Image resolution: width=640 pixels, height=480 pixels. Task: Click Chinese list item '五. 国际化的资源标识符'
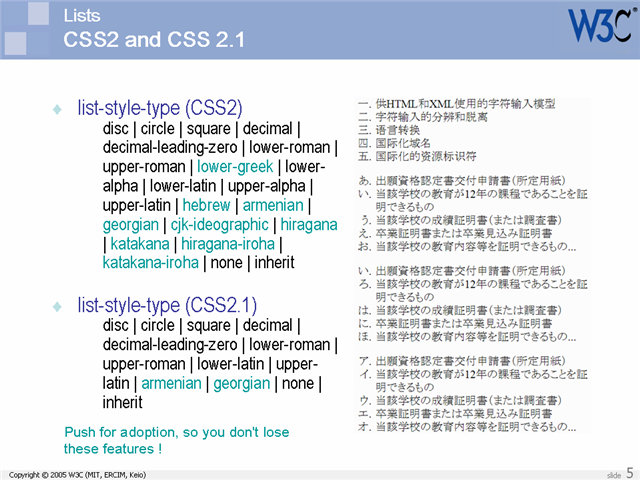[417, 156]
